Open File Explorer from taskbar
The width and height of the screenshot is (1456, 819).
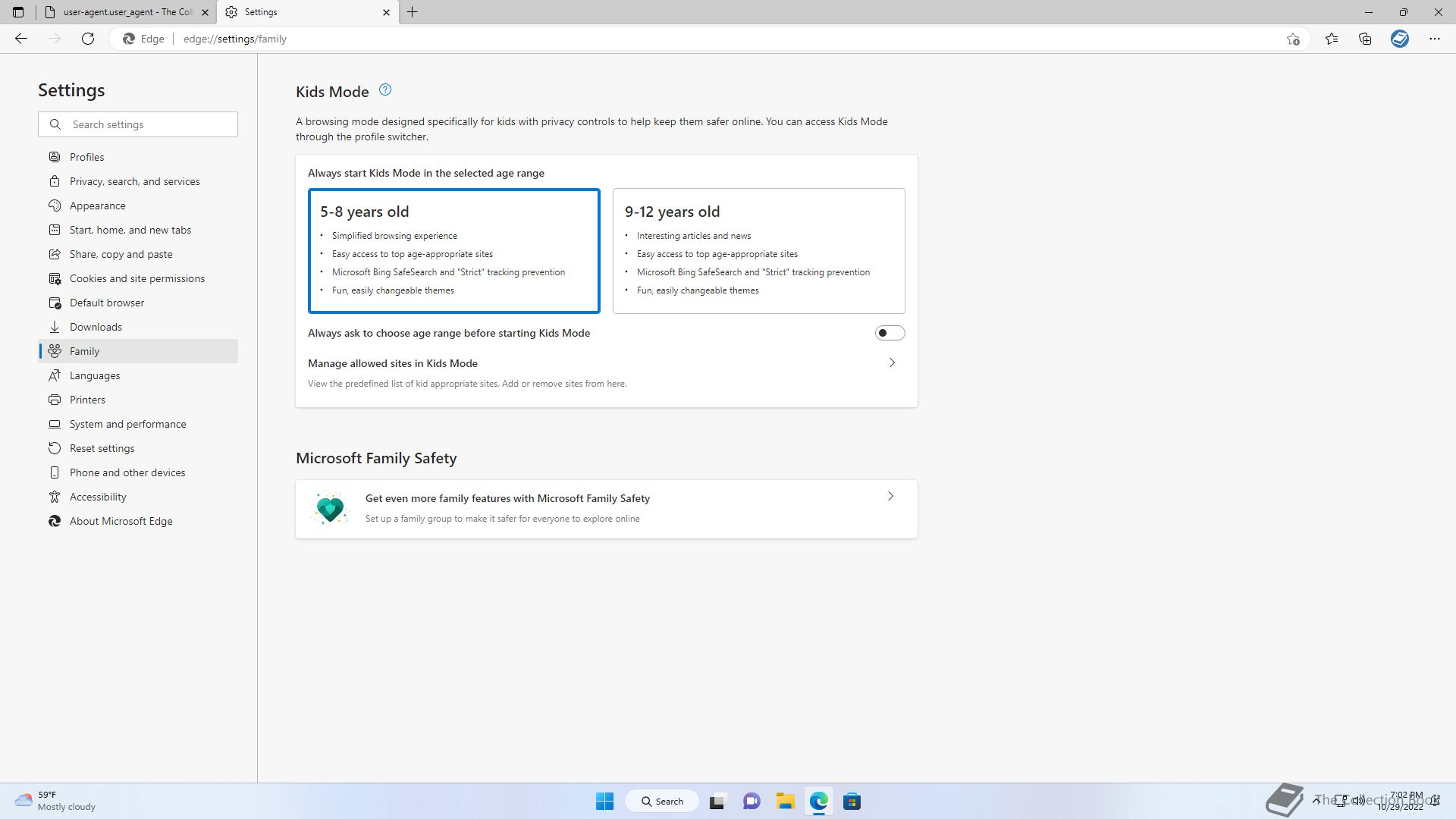point(785,801)
